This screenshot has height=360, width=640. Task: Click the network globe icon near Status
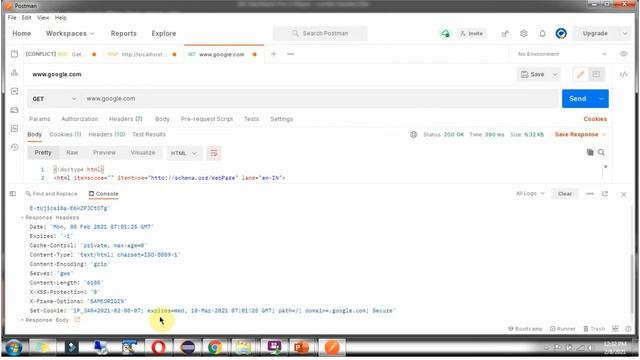tap(413, 134)
